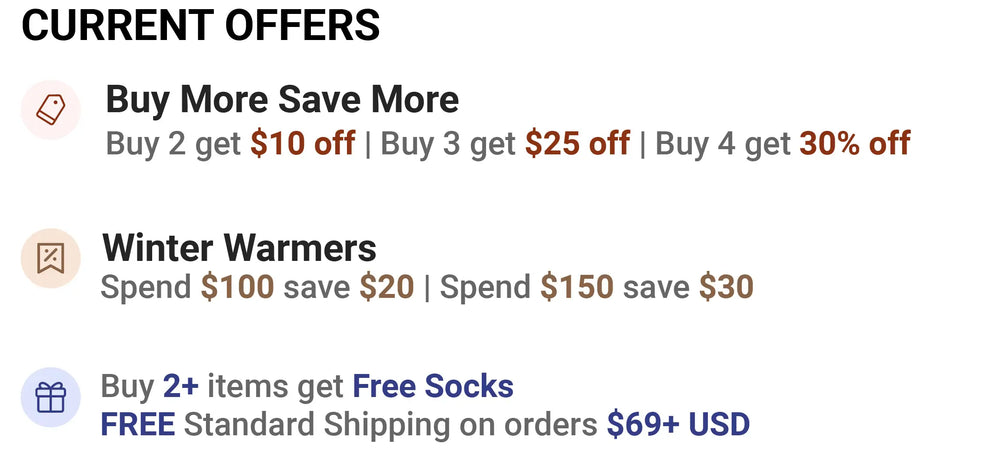
Task: Open the Buy More Save More offer
Action: pos(282,100)
